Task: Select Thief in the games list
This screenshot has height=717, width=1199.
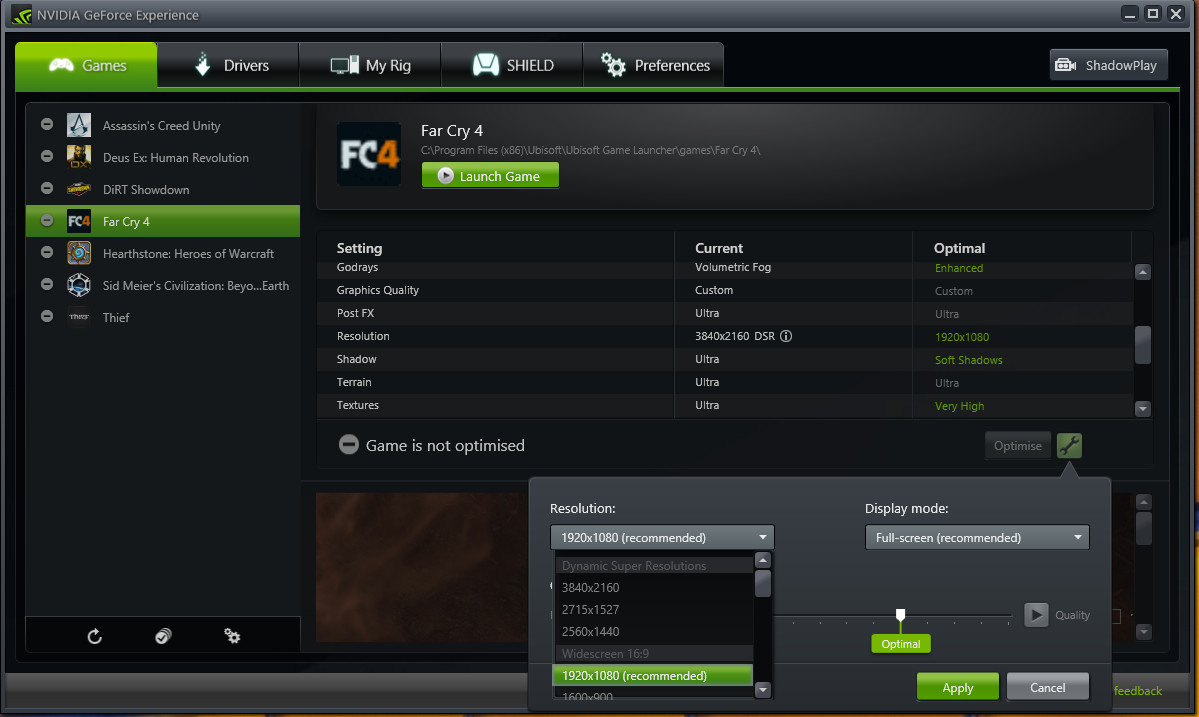Action: click(163, 317)
